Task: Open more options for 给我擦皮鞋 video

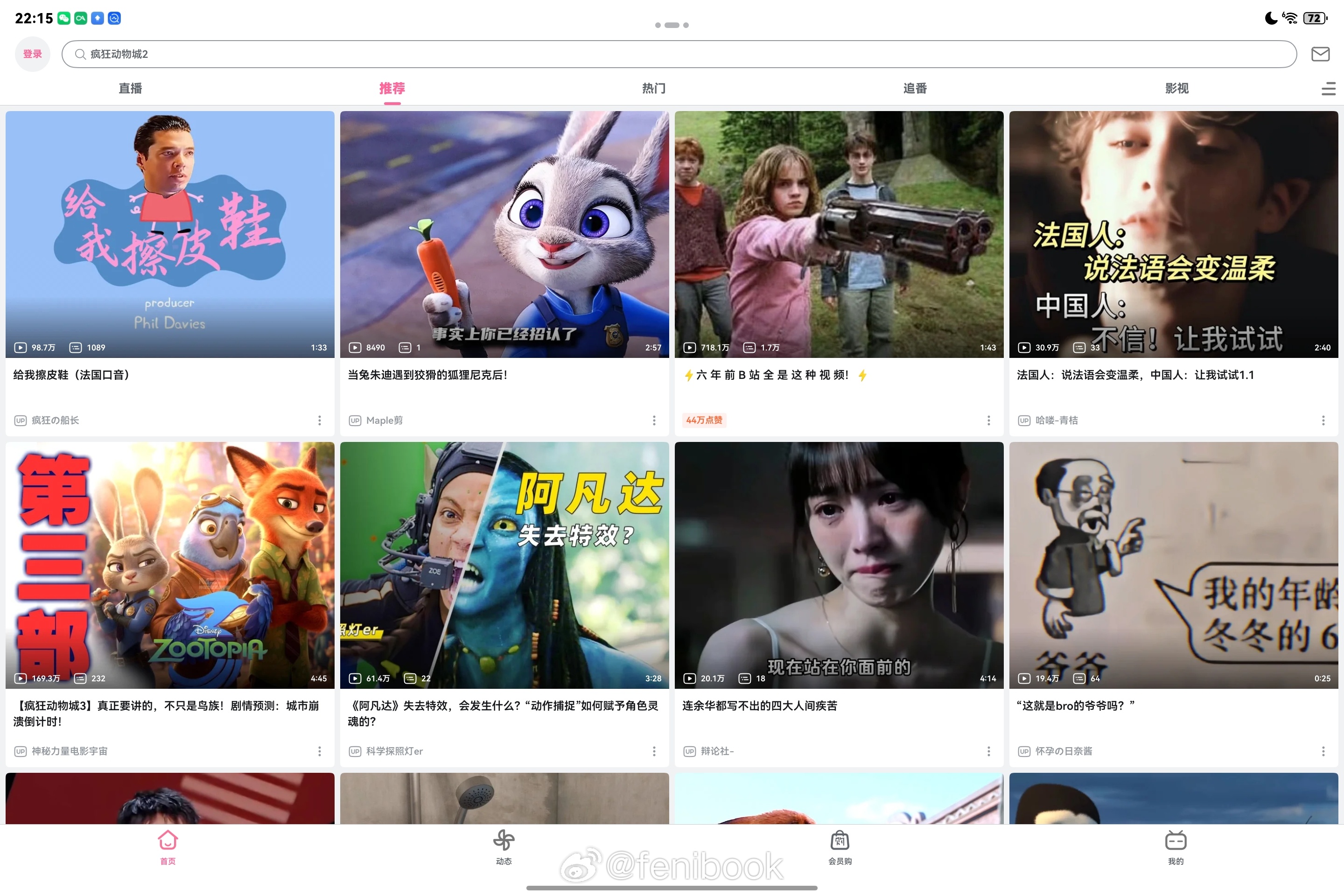Action: tap(319, 420)
